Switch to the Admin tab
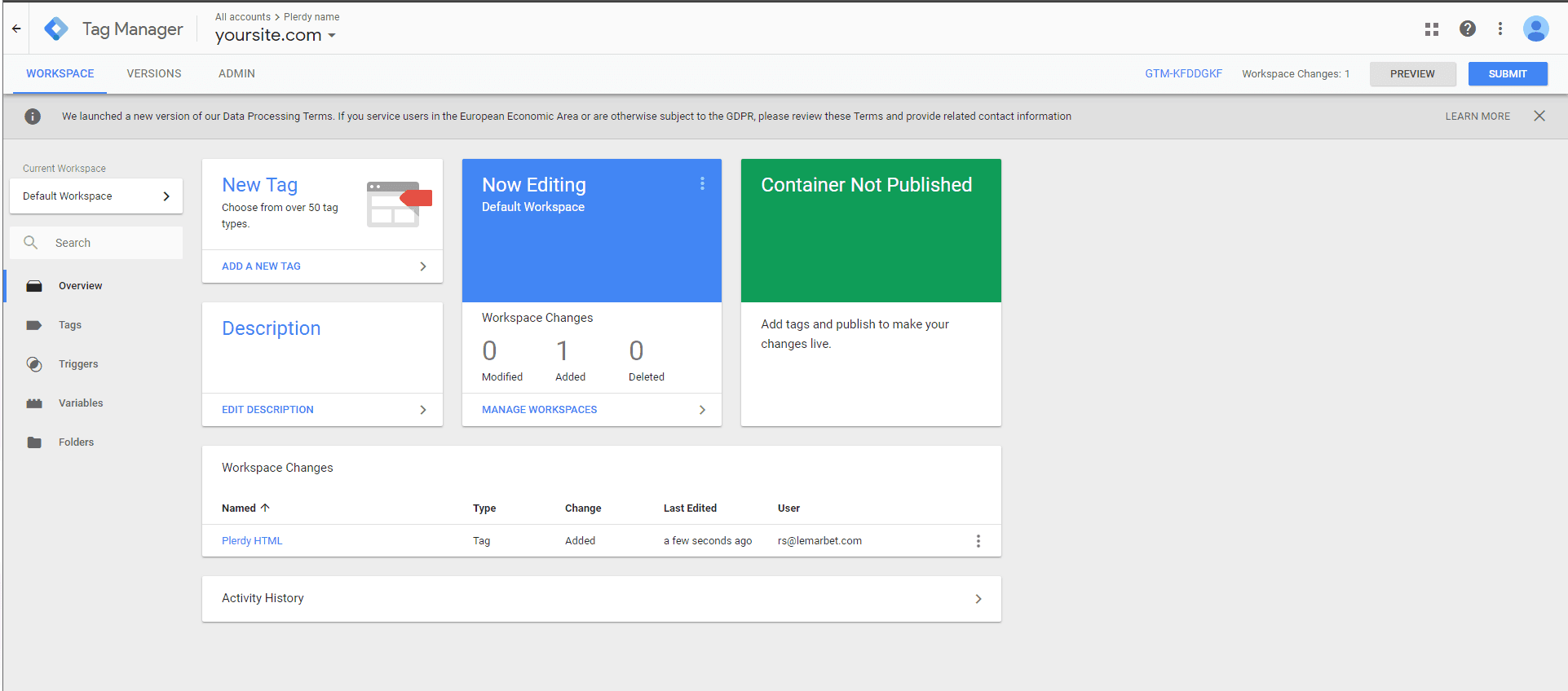The height and width of the screenshot is (691, 1568). [236, 73]
